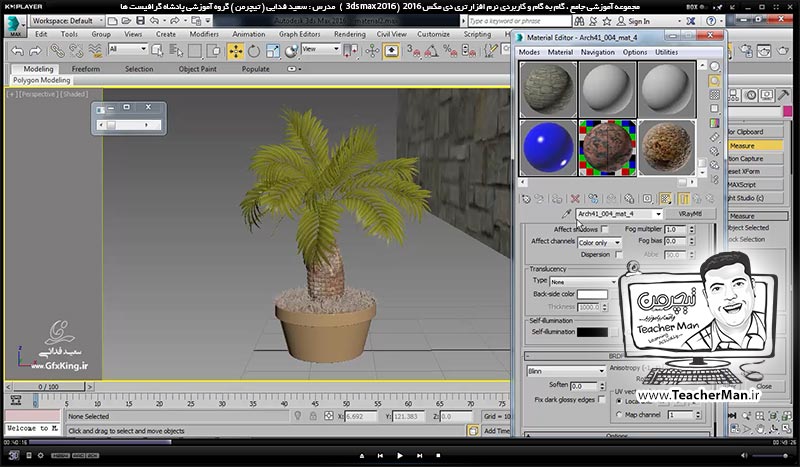Open the Back-side color swatch
The width and height of the screenshot is (800, 467).
(x=592, y=294)
